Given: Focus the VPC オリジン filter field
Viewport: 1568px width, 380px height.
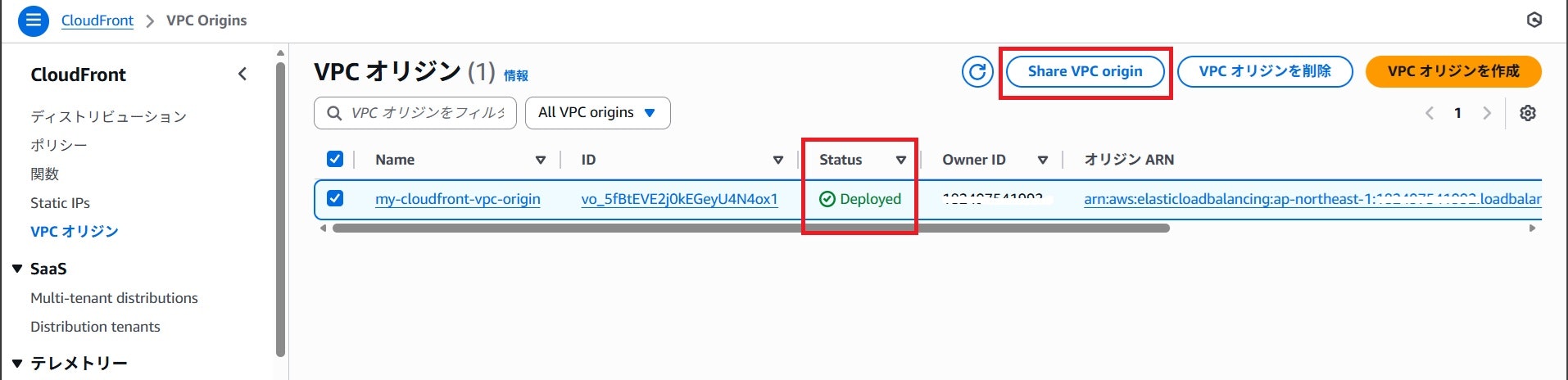Looking at the screenshot, I should tap(415, 113).
